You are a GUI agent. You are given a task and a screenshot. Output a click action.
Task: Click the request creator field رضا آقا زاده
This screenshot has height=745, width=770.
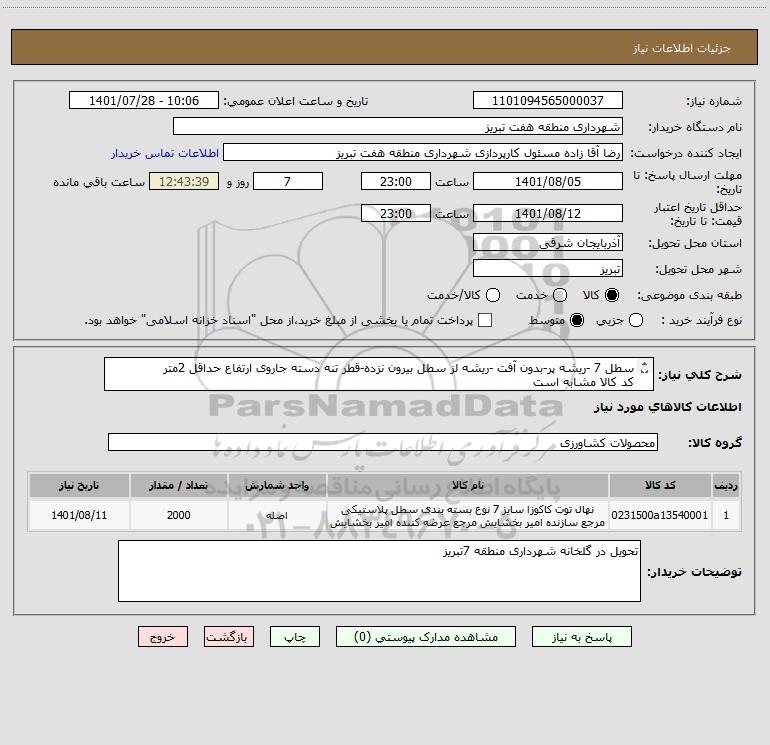(423, 152)
